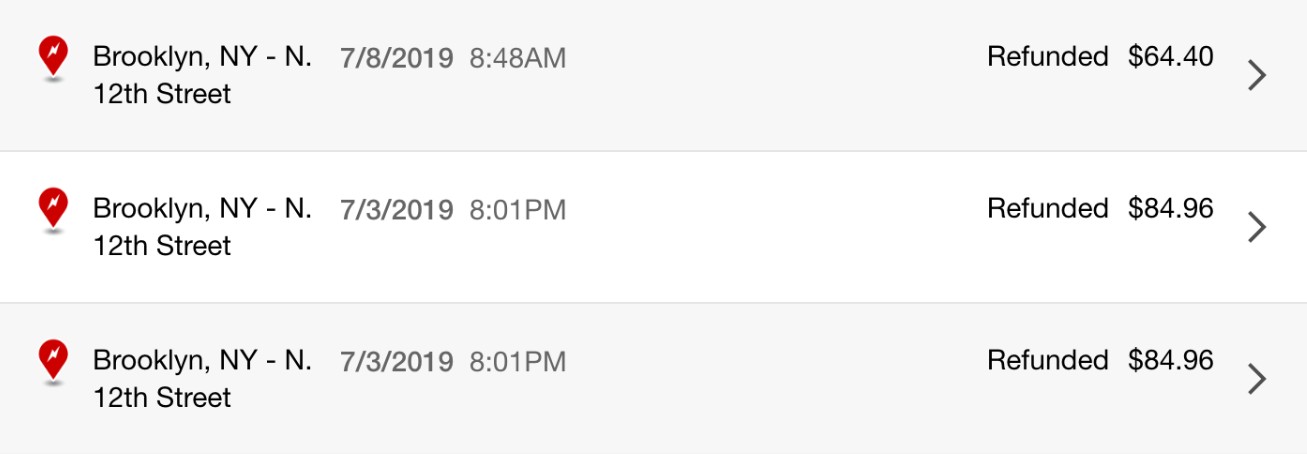The image size is (1307, 454).
Task: Click the red charger pin in the bottom row
Action: pyautogui.click(x=53, y=360)
